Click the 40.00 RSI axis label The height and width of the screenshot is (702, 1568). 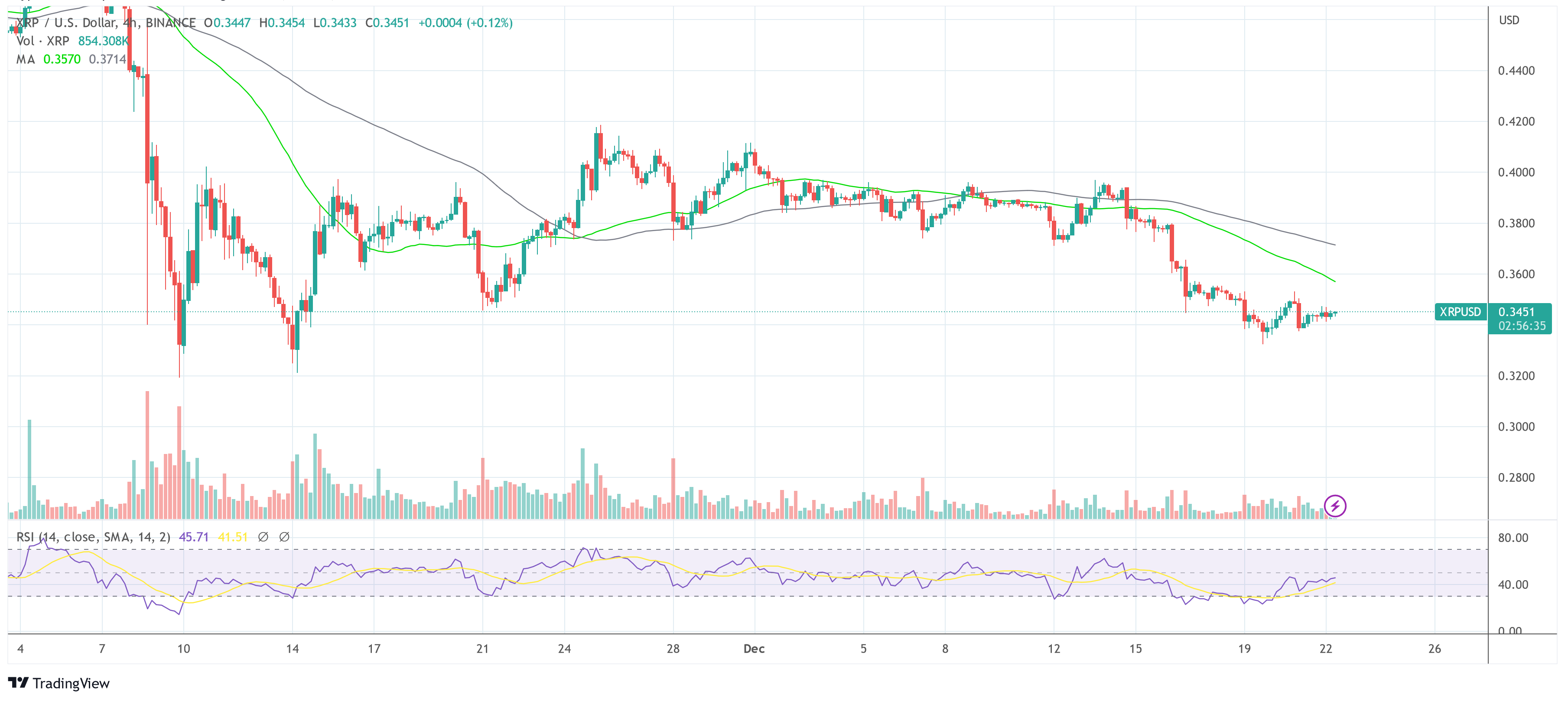1513,584
